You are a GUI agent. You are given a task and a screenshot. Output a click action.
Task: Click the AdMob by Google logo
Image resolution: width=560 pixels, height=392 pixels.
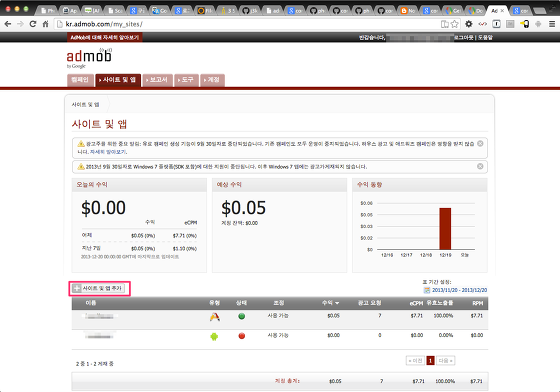89,58
